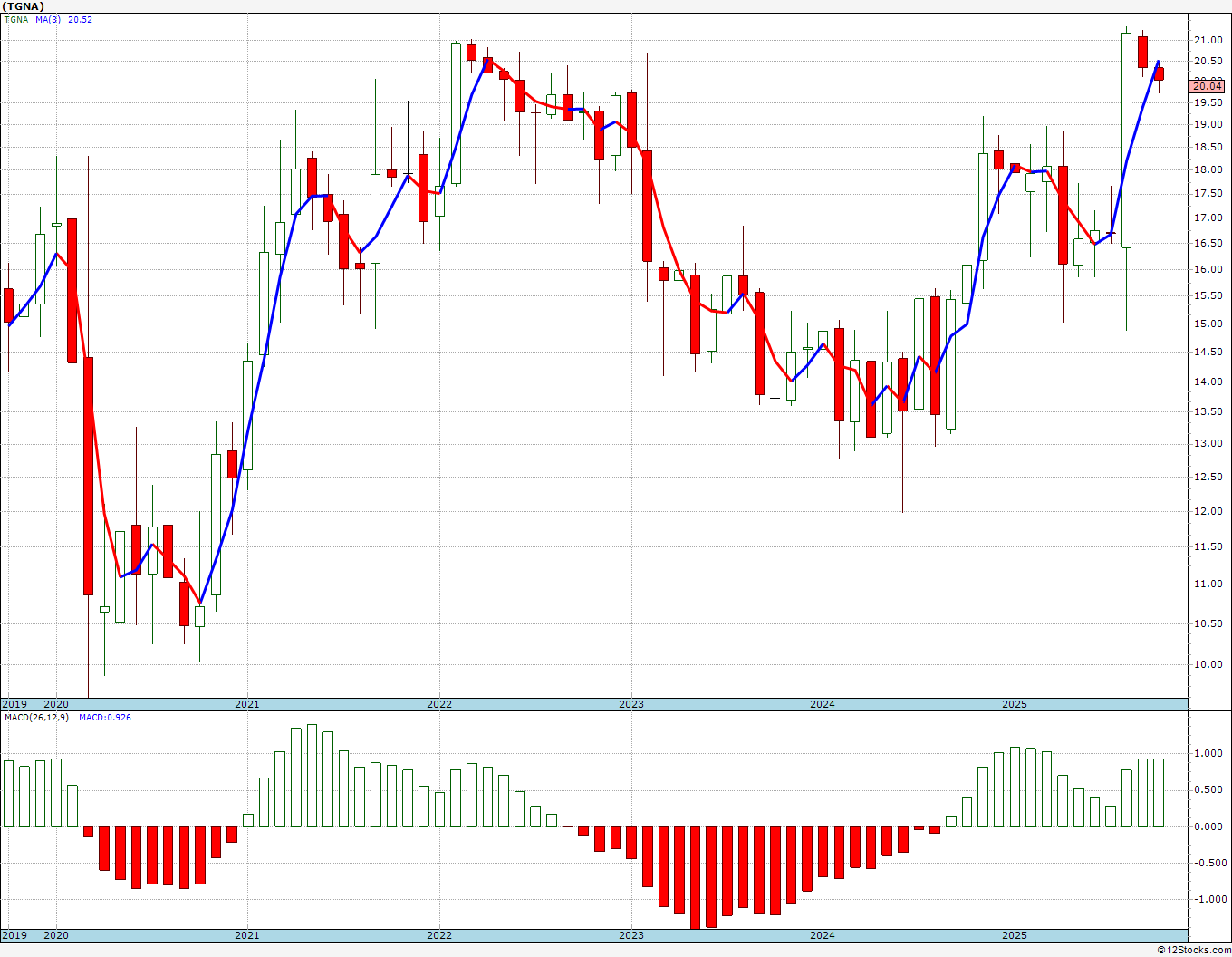The image size is (1232, 957).
Task: Select 2024 on the MACD panel time axis
Action: click(x=823, y=936)
